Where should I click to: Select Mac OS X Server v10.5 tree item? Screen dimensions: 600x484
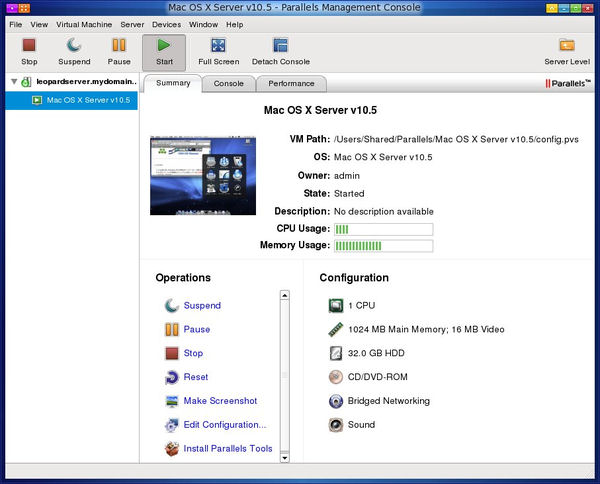tap(72, 100)
